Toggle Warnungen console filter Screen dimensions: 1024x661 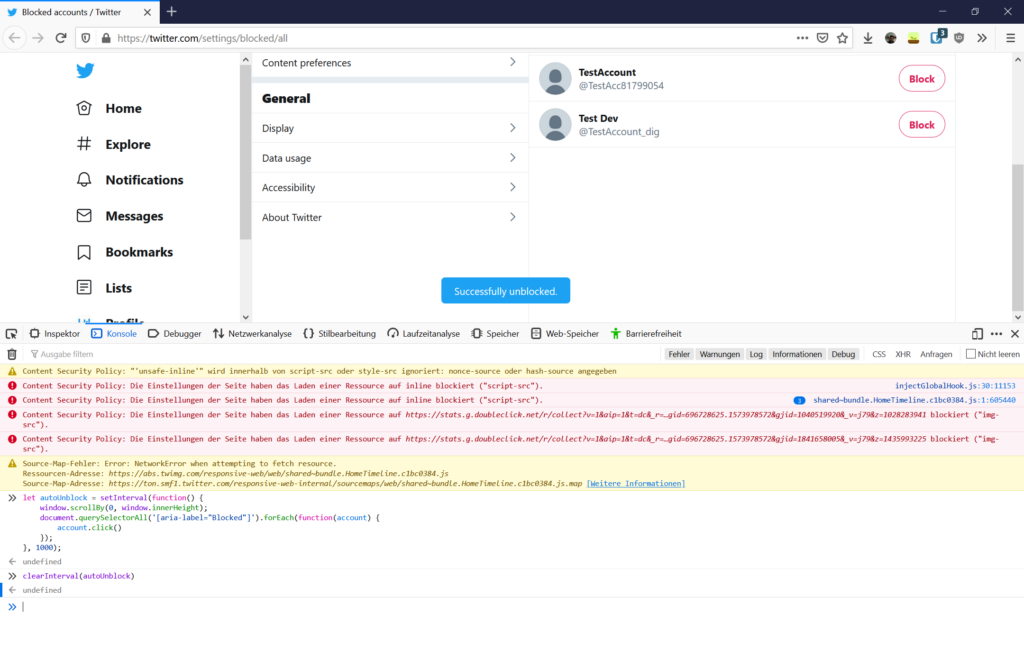click(x=720, y=354)
